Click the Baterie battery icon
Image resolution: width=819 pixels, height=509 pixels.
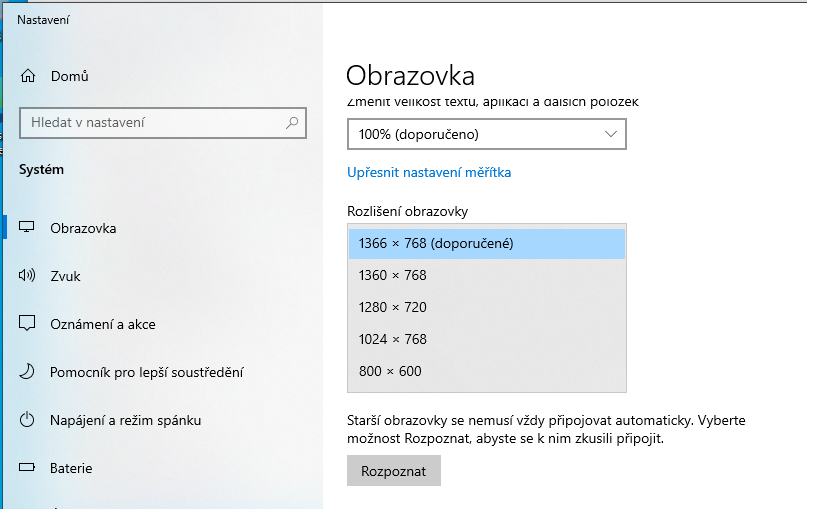[28, 468]
